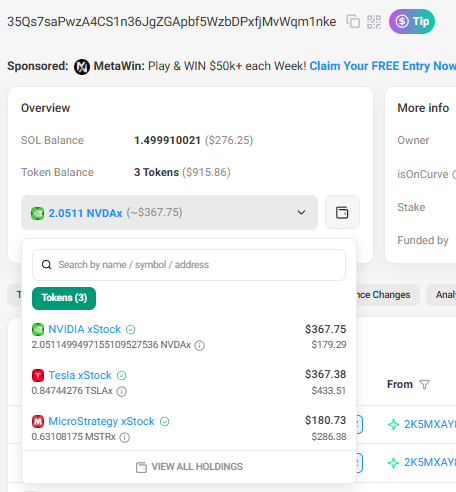Open the From column filter icon

tap(425, 385)
